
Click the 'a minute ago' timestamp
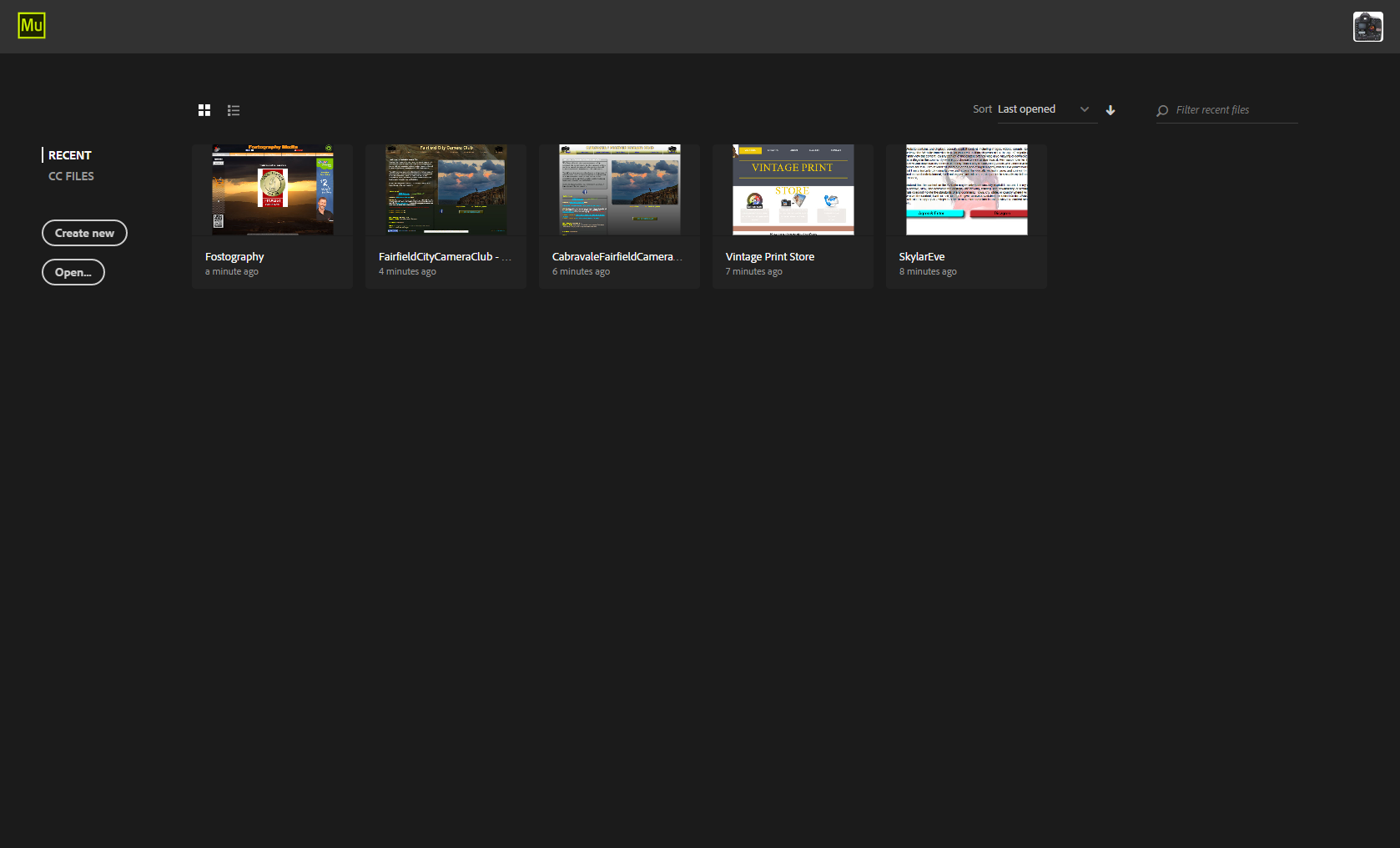232,272
